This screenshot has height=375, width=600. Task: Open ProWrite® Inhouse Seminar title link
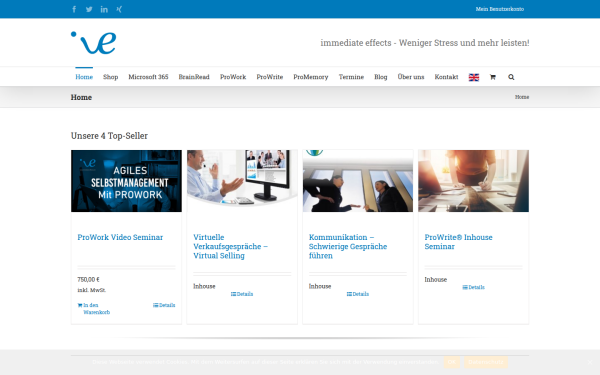pos(458,242)
